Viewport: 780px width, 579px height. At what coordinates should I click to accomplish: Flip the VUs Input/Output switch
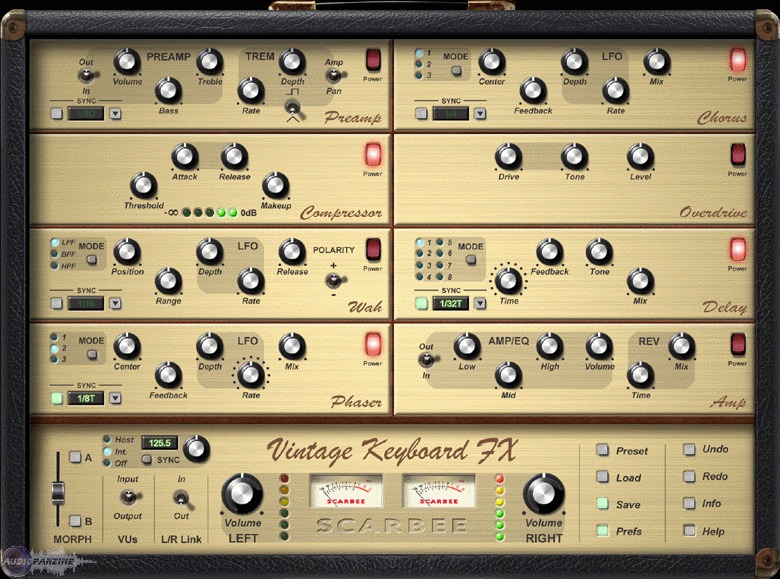129,497
